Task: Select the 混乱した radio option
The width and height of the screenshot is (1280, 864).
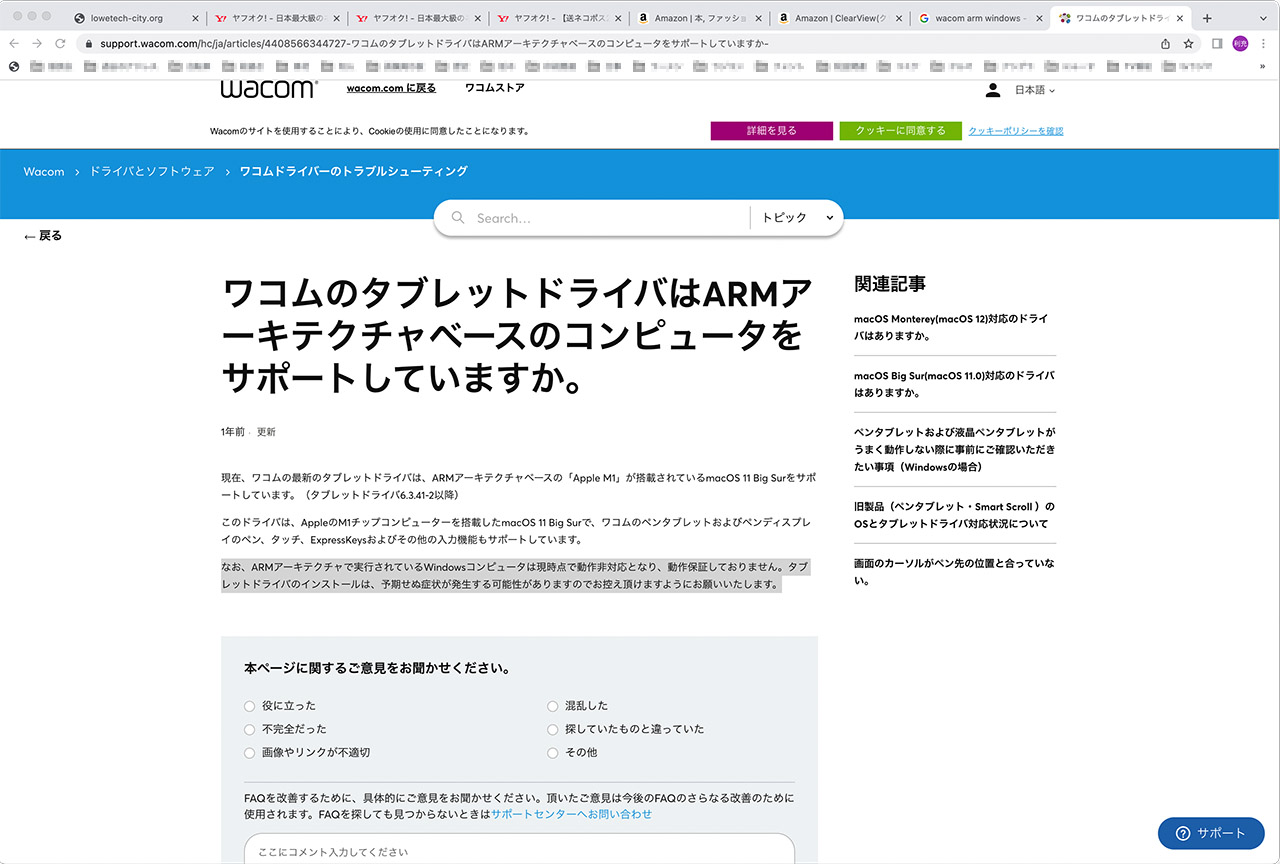Action: 553,706
